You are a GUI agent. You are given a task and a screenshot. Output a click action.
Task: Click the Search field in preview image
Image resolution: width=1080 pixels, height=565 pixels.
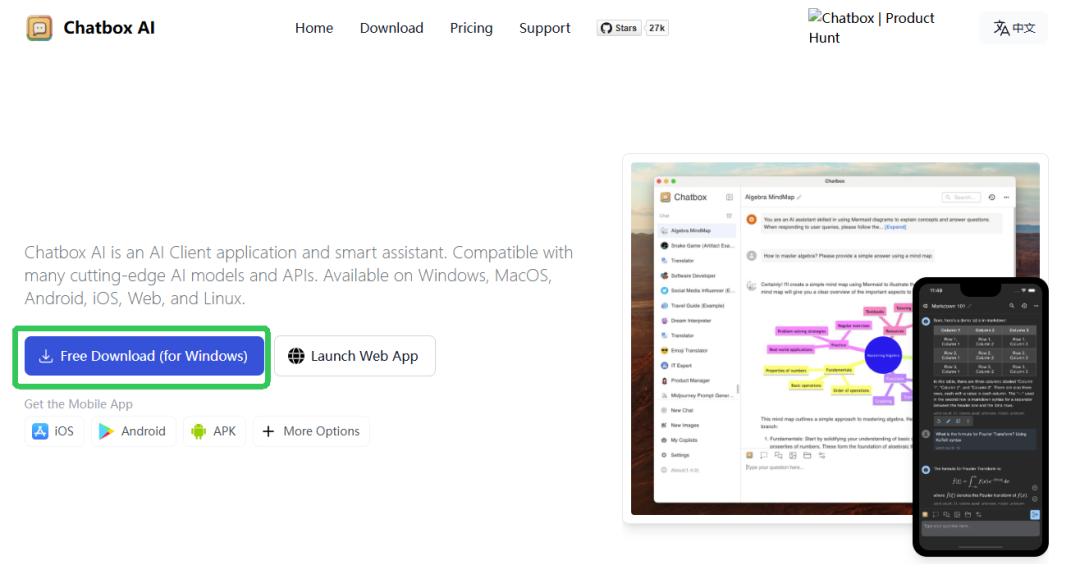point(961,198)
